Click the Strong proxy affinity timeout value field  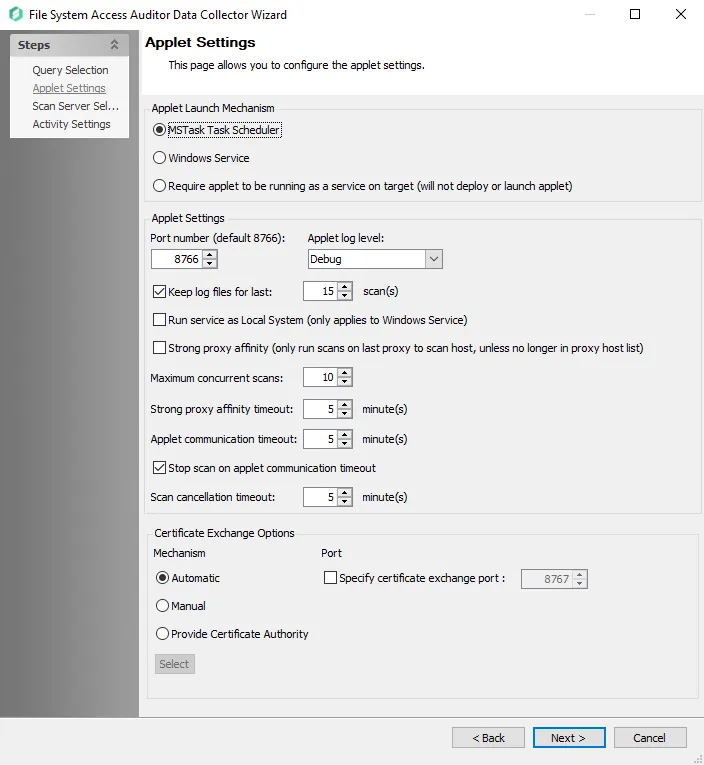(x=320, y=409)
